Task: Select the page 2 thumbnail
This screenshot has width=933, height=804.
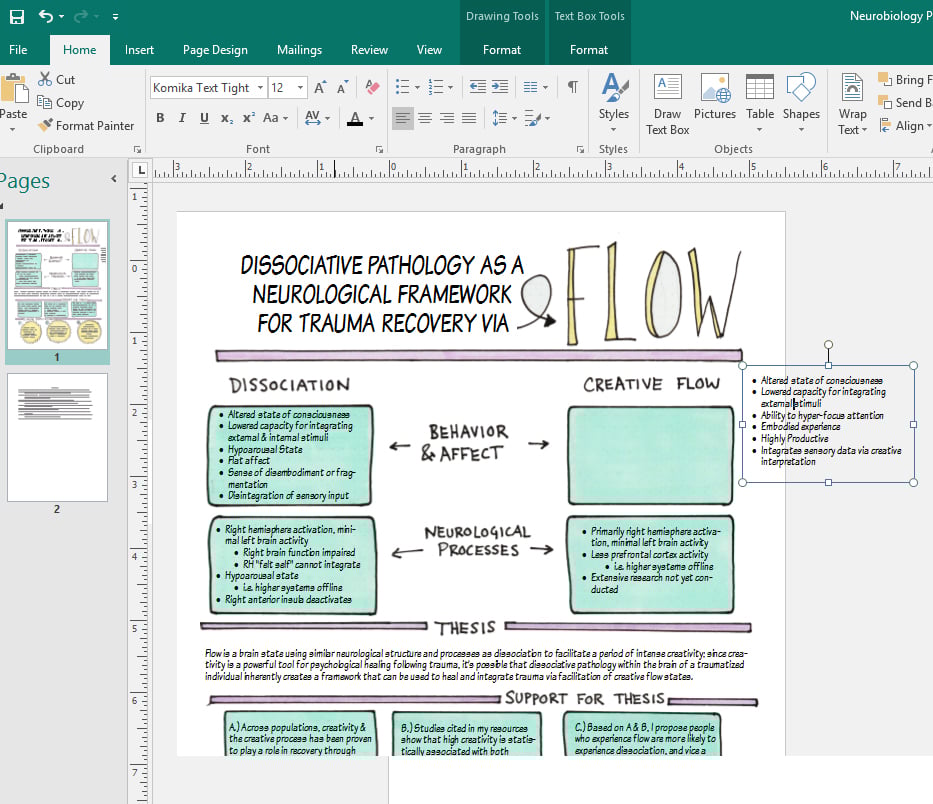Action: pos(57,437)
